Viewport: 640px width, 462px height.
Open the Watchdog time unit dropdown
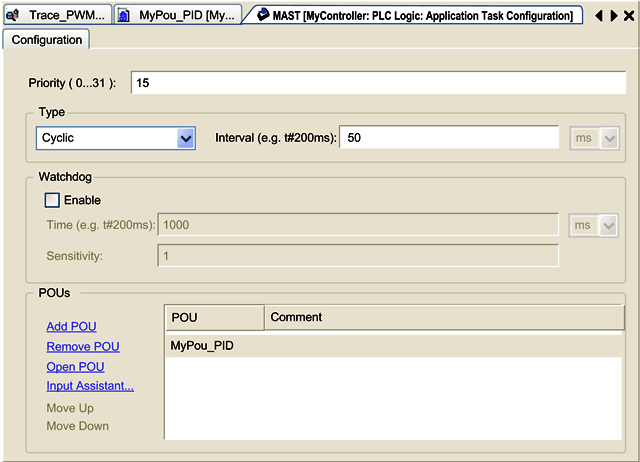(609, 226)
